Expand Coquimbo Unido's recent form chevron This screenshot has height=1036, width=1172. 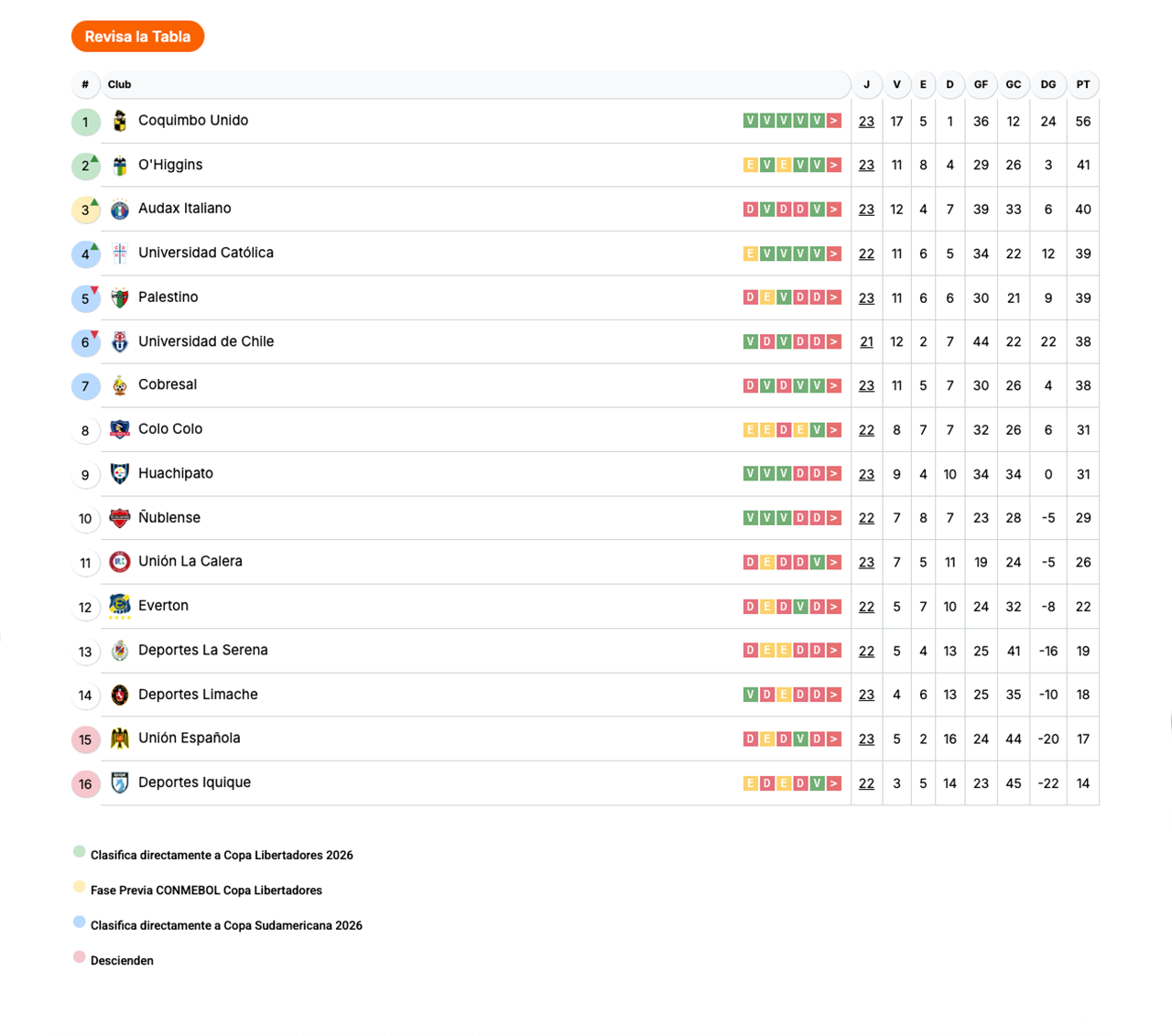(x=833, y=120)
